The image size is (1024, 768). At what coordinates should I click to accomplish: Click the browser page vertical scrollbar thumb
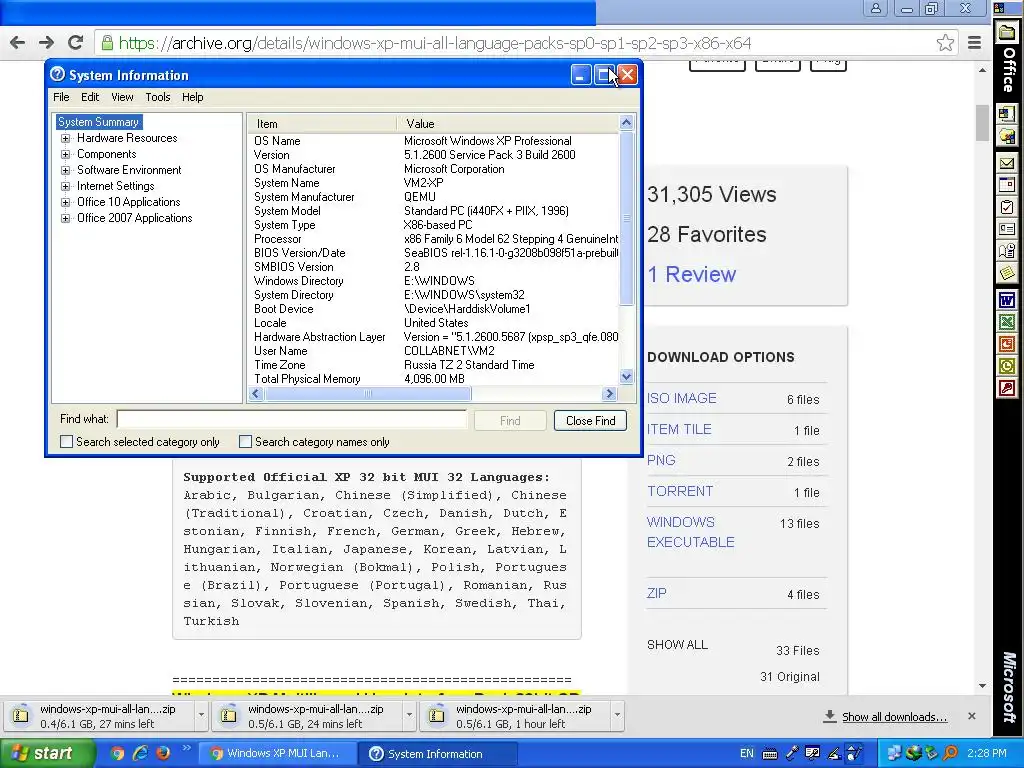[x=983, y=122]
